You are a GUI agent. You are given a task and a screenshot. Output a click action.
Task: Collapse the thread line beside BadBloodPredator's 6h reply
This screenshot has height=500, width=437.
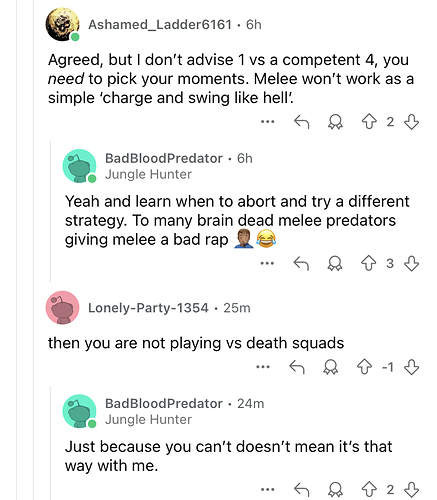point(51,211)
